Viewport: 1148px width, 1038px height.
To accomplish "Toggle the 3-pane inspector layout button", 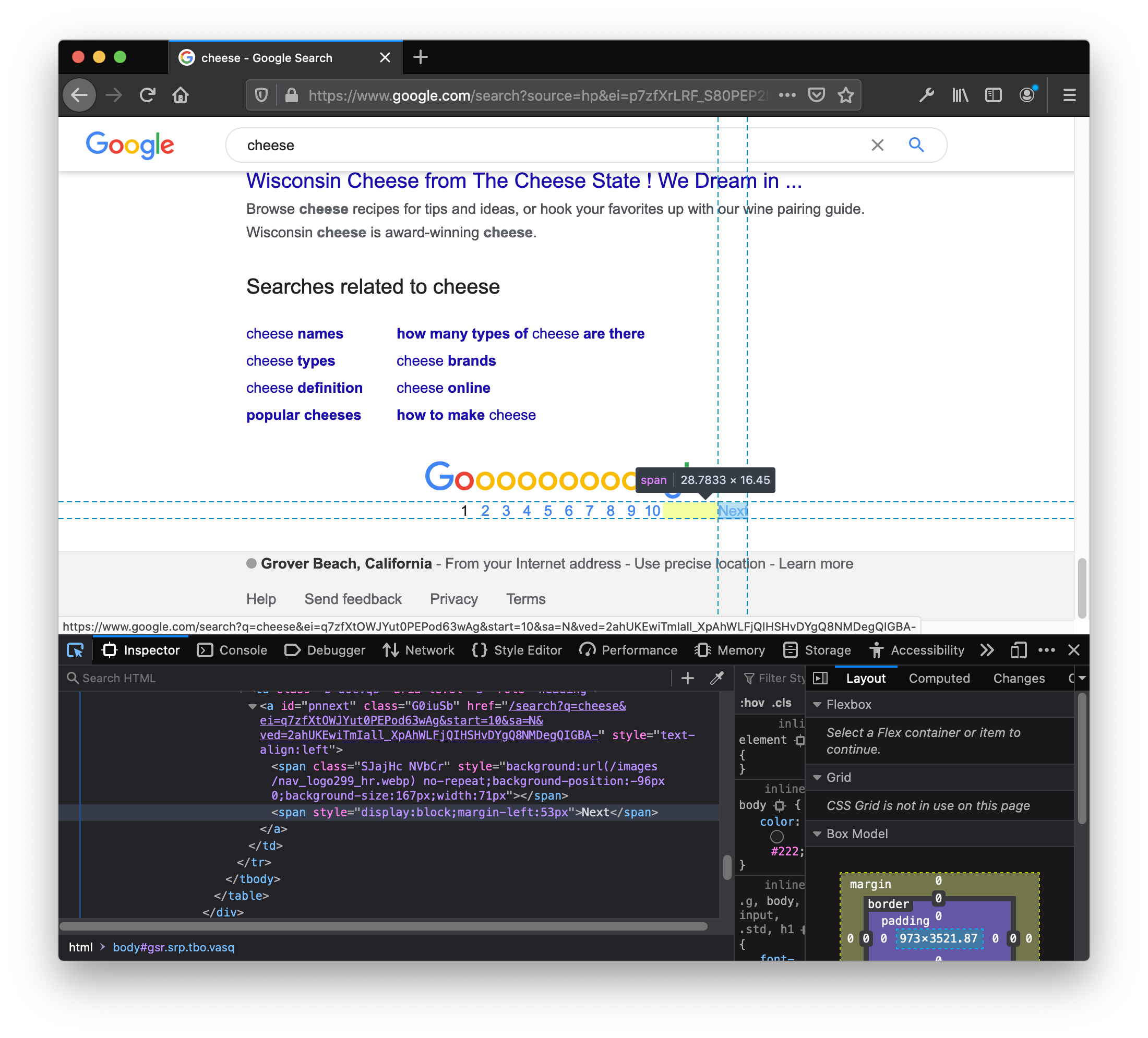I will tap(820, 678).
